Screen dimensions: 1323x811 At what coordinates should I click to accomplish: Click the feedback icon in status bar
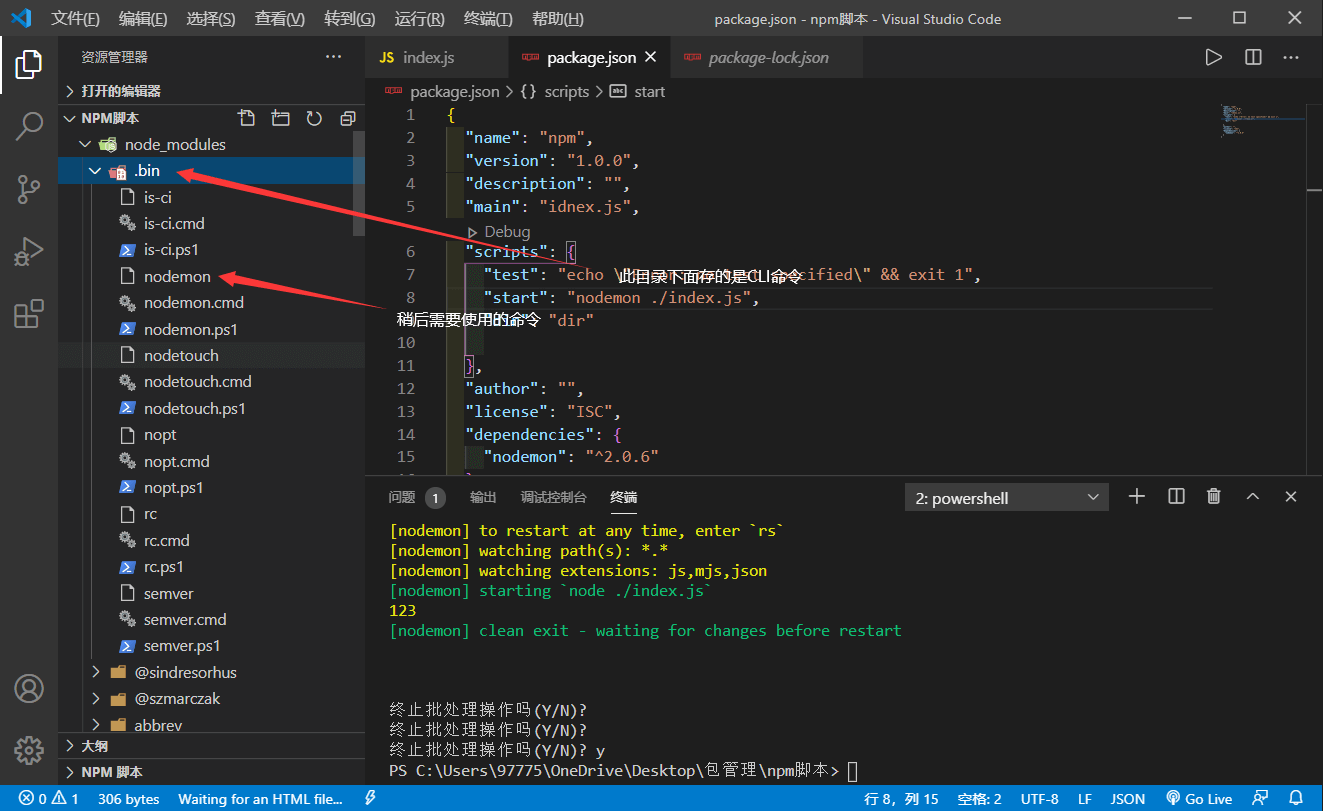[1259, 799]
